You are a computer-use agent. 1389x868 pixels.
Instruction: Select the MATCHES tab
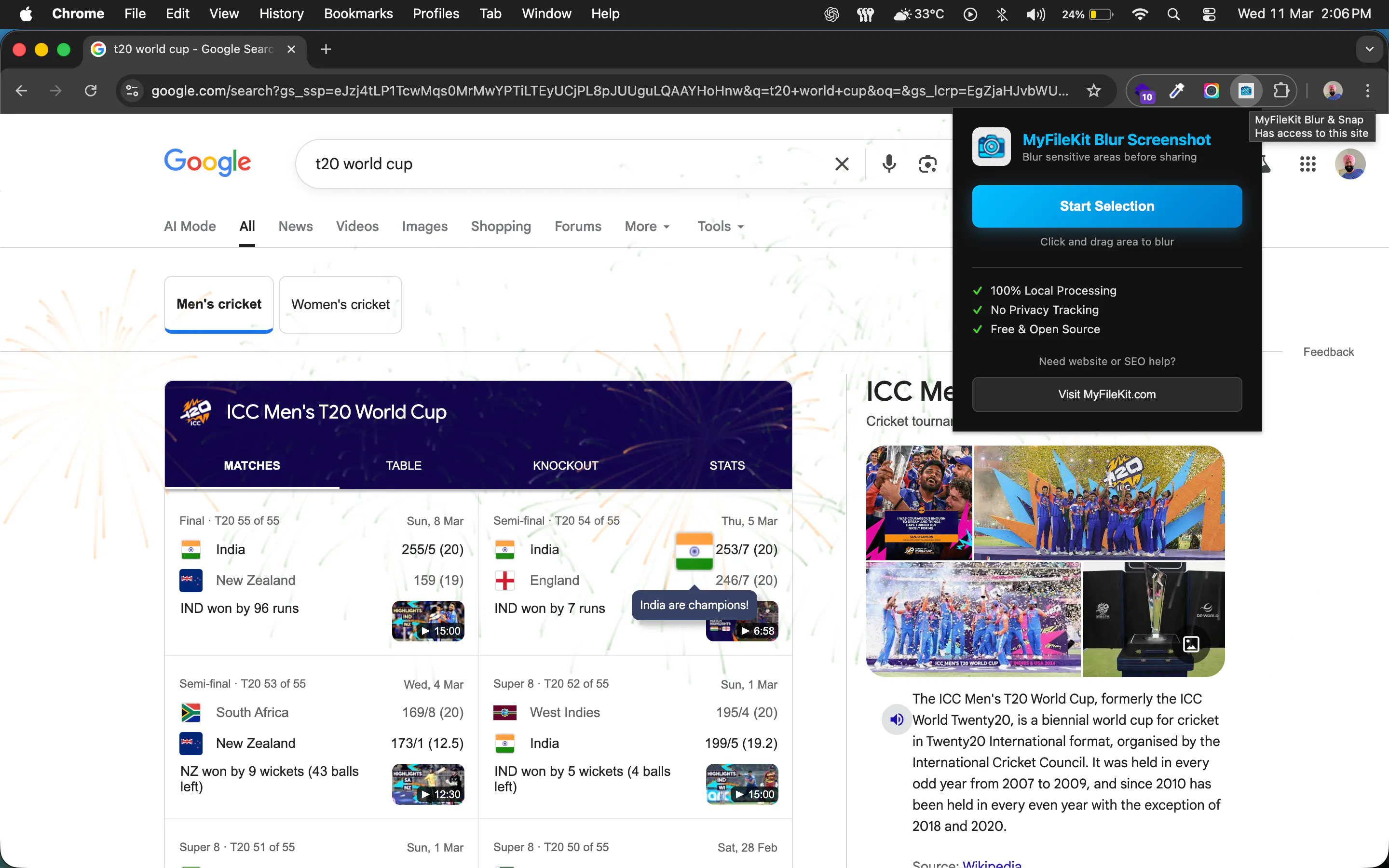(x=252, y=465)
